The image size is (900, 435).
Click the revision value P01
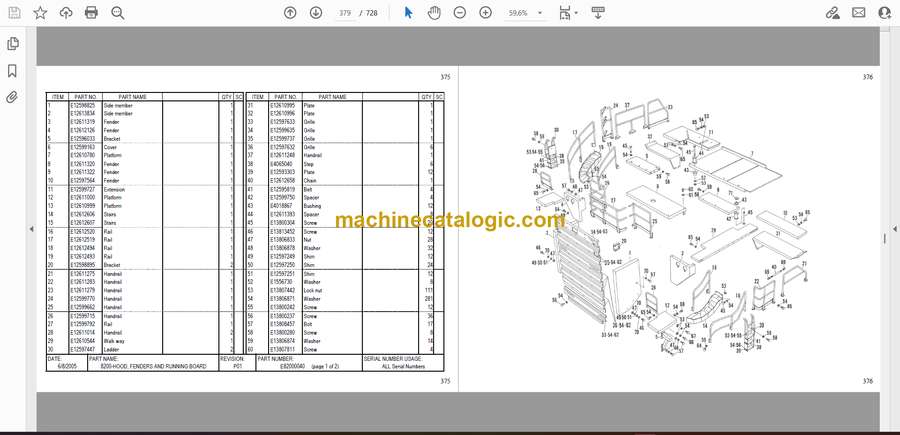point(238,366)
